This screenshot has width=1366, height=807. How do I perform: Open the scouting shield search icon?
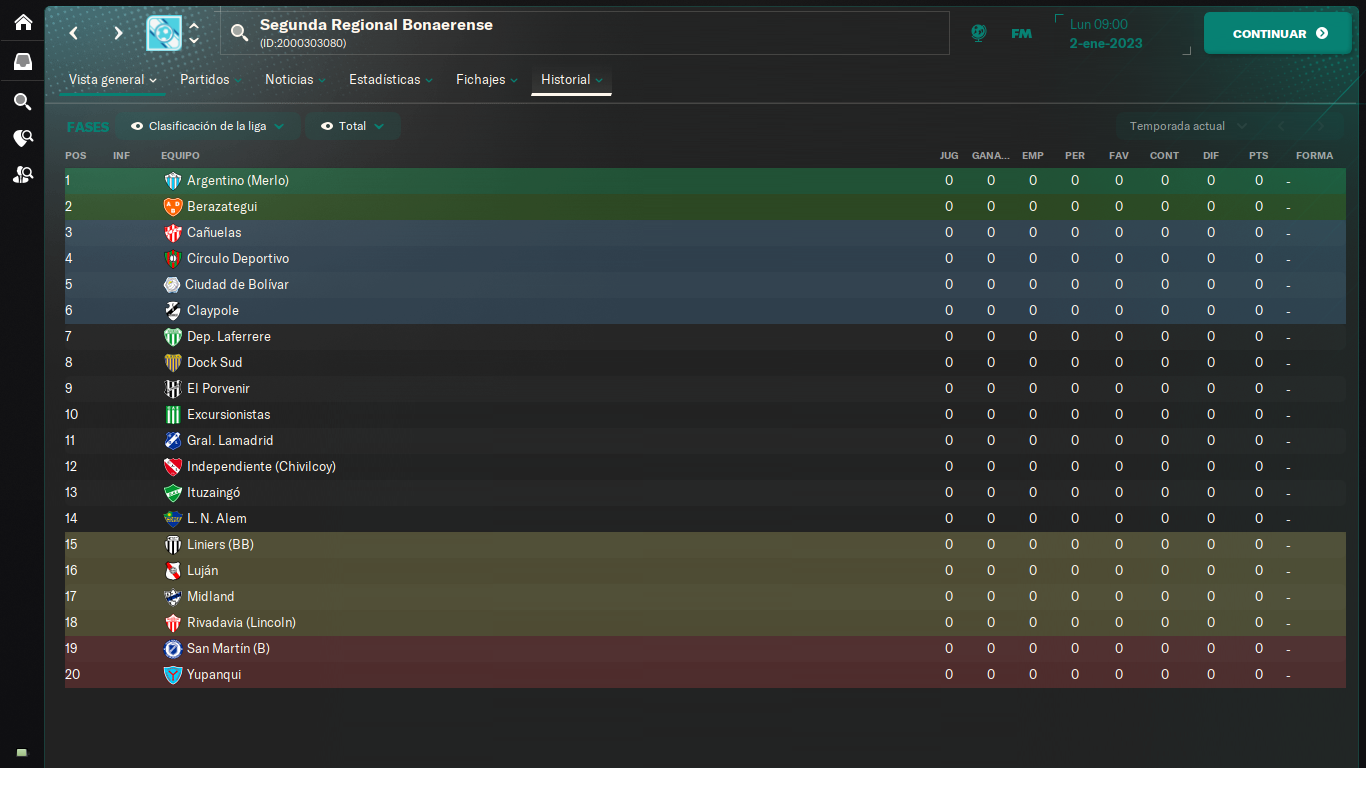(22, 138)
